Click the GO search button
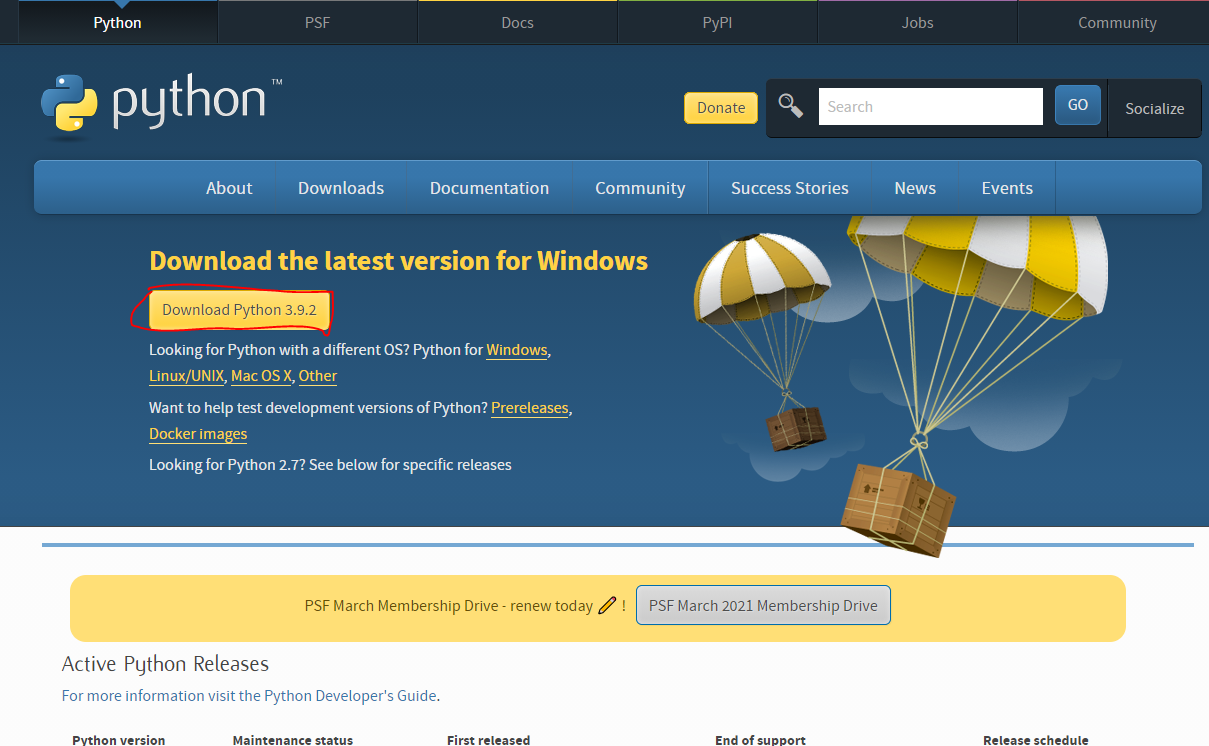 coord(1078,105)
